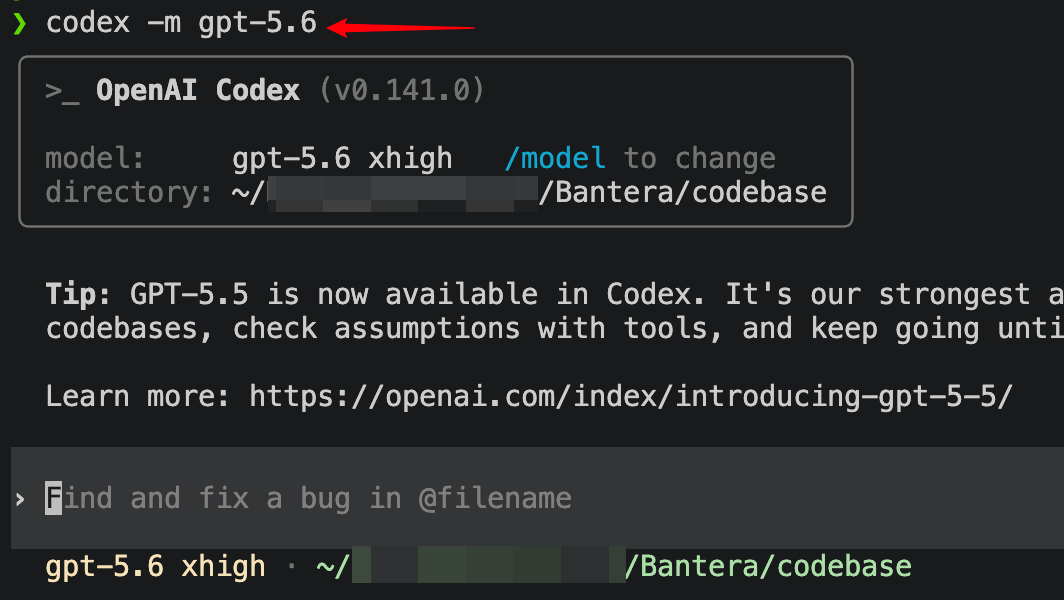Click the 'OpenAI Codex' header title
Screen dimensions: 1064x600
coord(197,90)
